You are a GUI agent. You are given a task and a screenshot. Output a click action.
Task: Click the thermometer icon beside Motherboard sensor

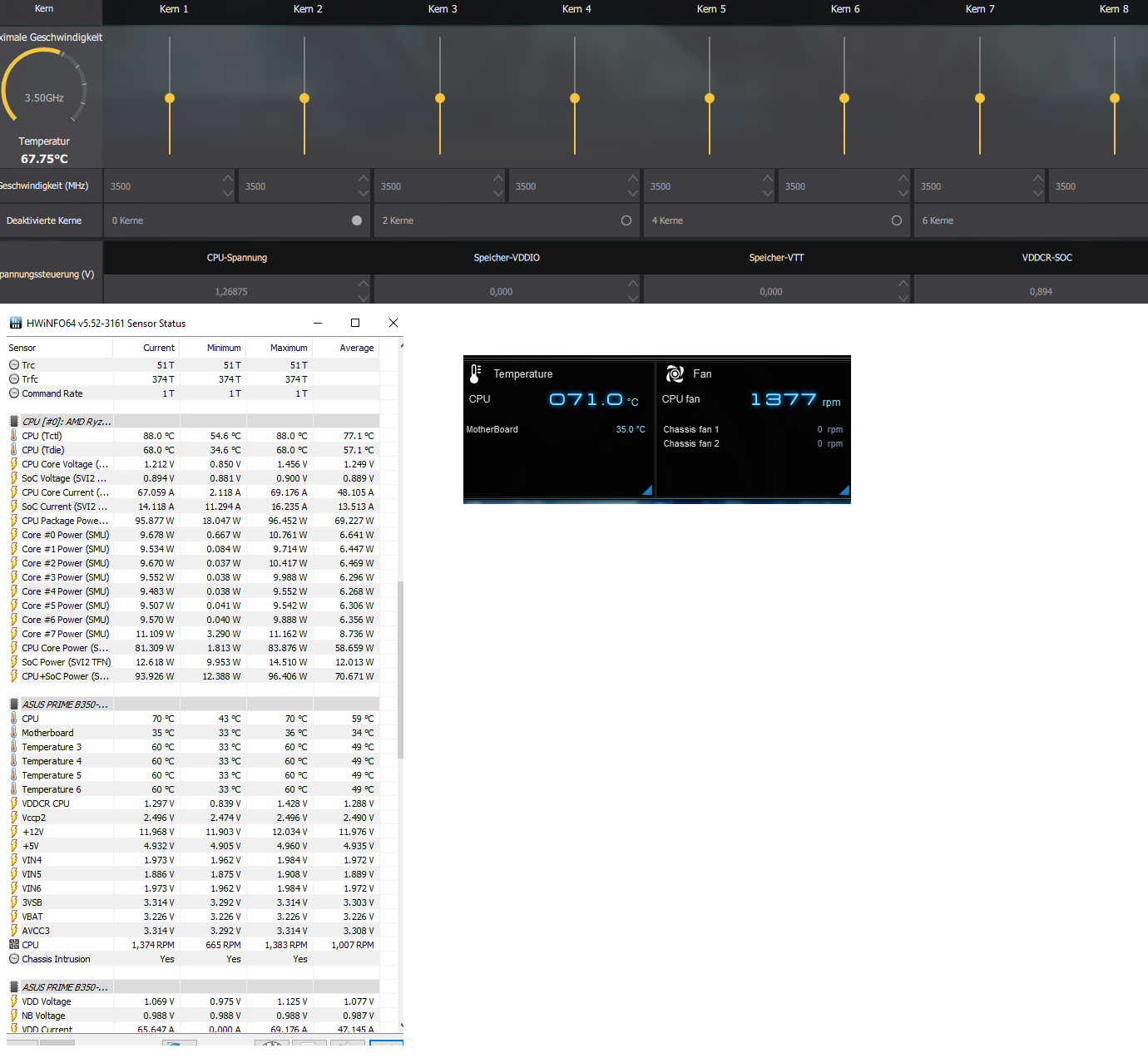[14, 733]
